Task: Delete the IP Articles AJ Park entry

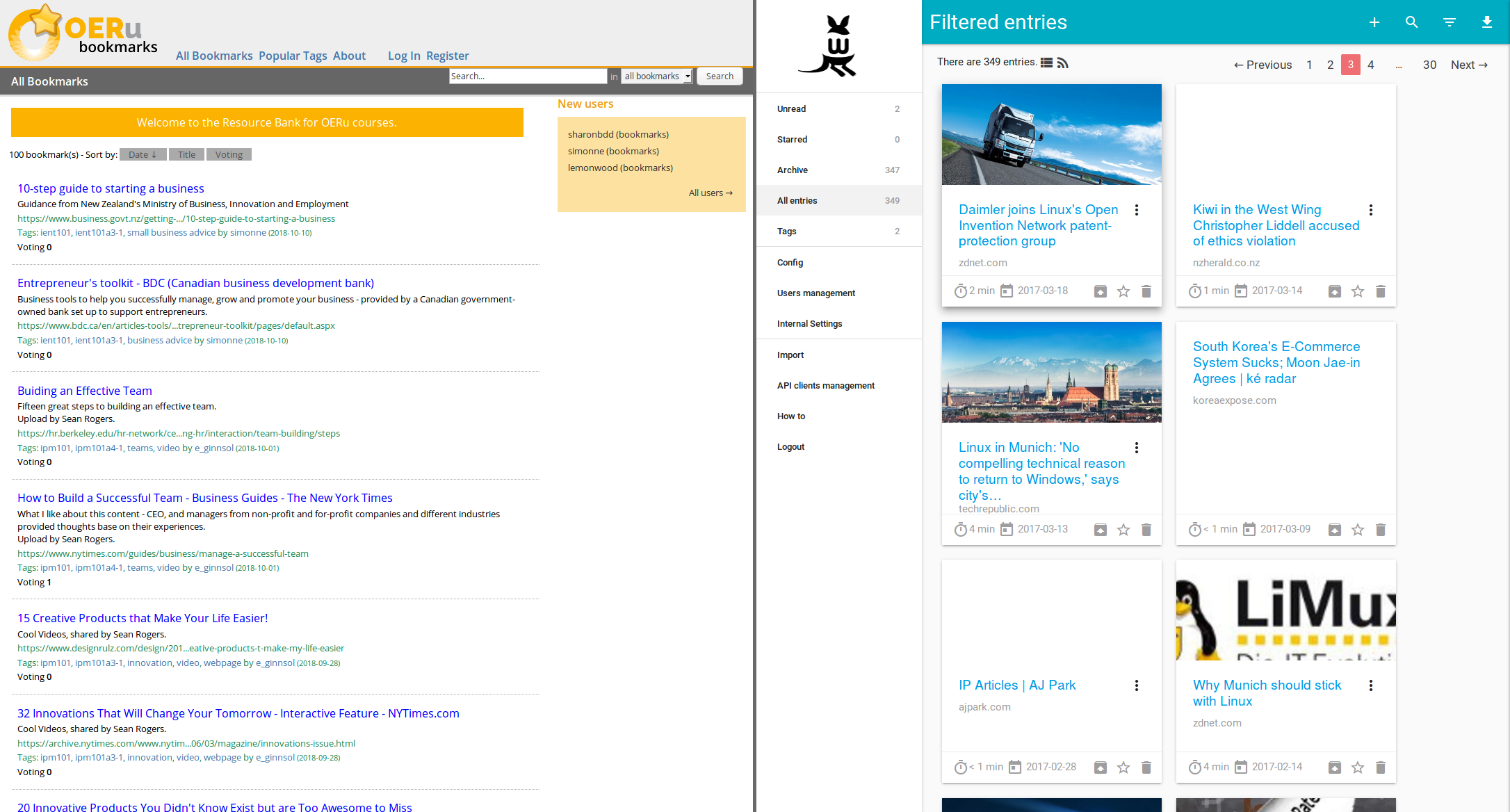Action: 1146,768
